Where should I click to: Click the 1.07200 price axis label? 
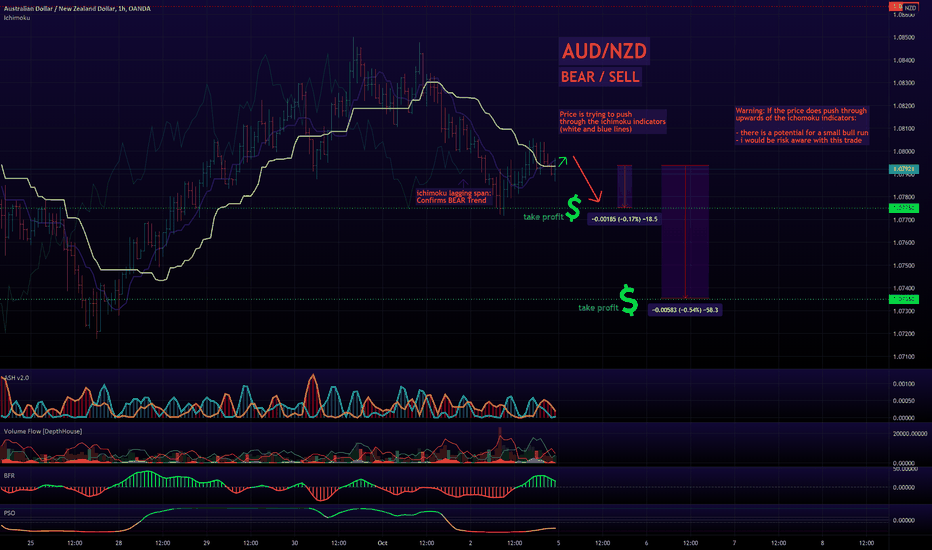point(903,334)
